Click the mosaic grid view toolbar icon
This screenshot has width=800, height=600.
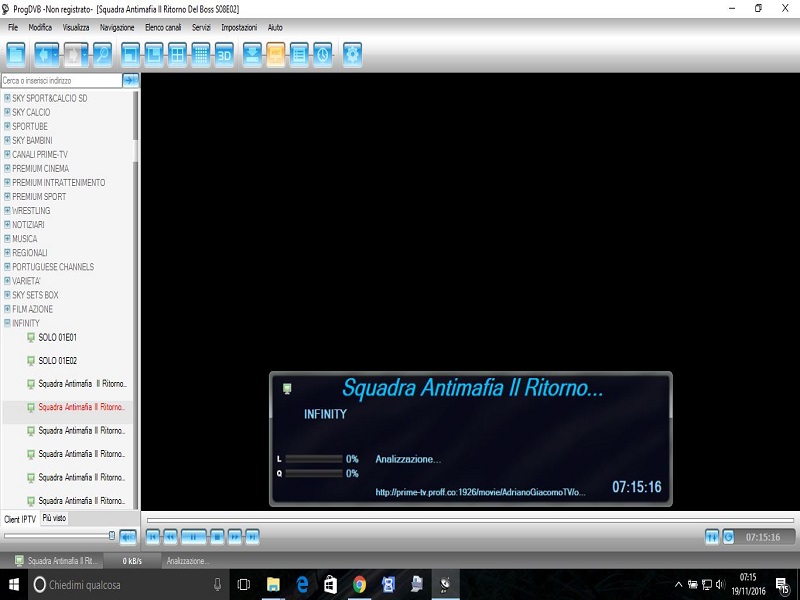pos(200,55)
